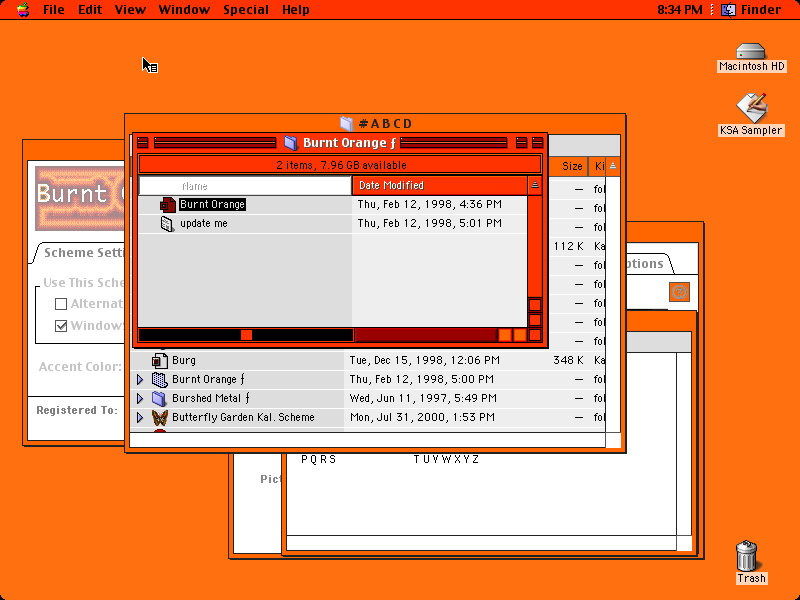The image size is (800, 600).
Task: Sort by the Name column header
Action: coord(245,186)
